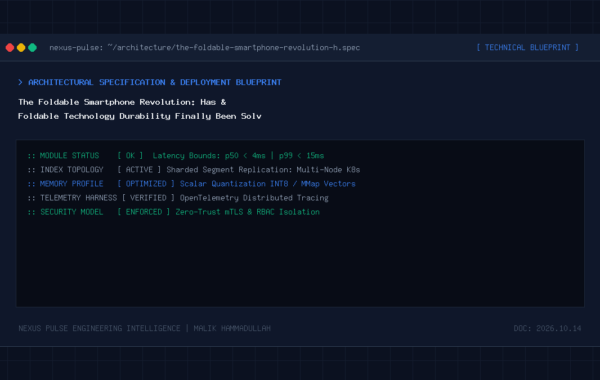Select the MEMORY PROFILE label

(72, 184)
